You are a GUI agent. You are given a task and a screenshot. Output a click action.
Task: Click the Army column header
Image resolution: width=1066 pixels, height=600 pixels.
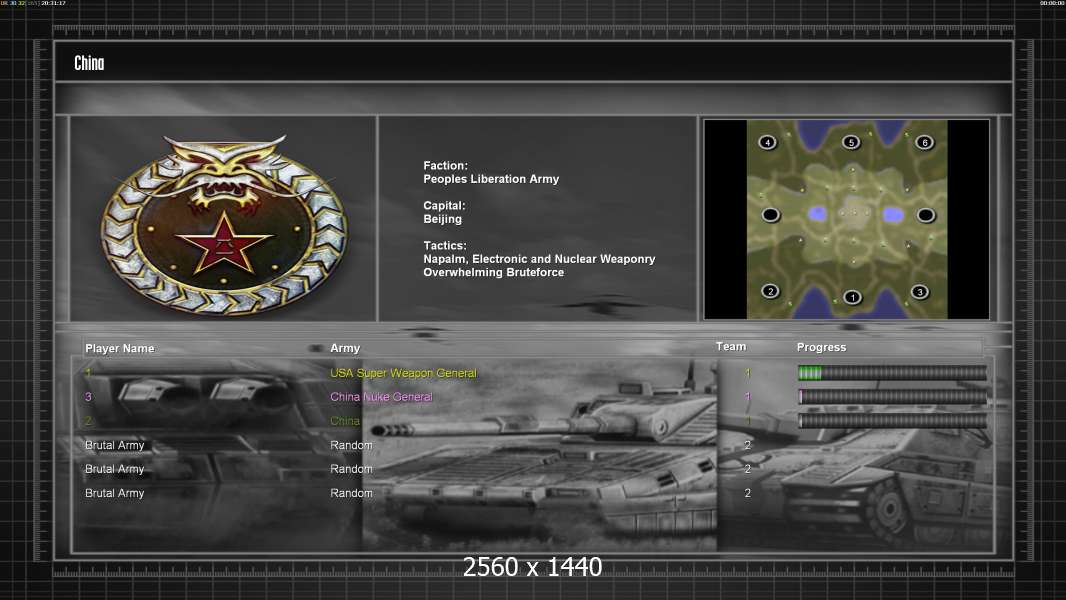click(x=345, y=348)
